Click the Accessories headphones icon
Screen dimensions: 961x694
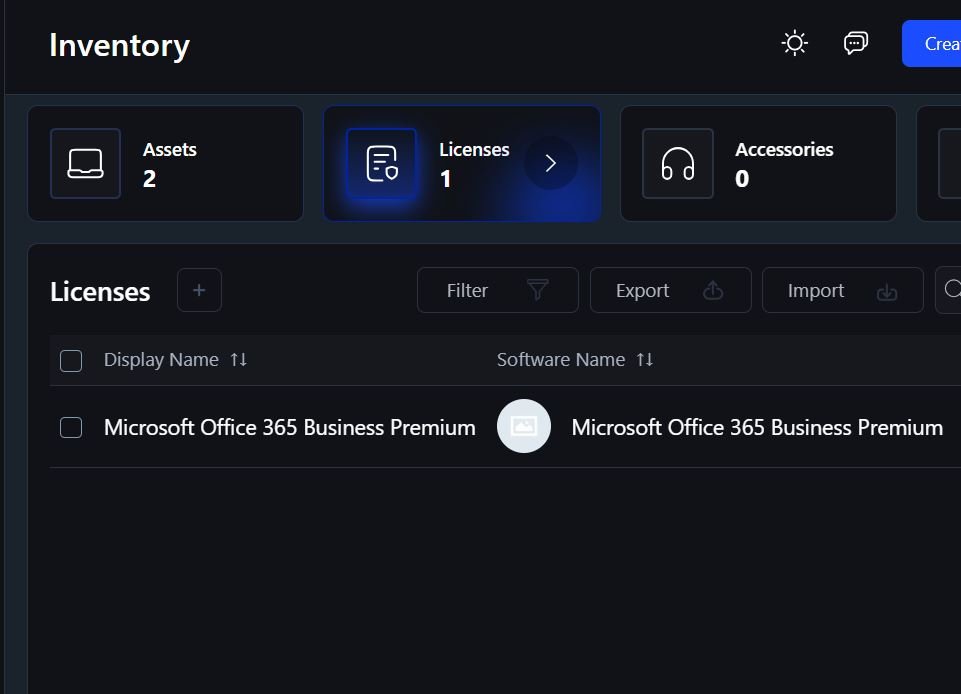[678, 163]
